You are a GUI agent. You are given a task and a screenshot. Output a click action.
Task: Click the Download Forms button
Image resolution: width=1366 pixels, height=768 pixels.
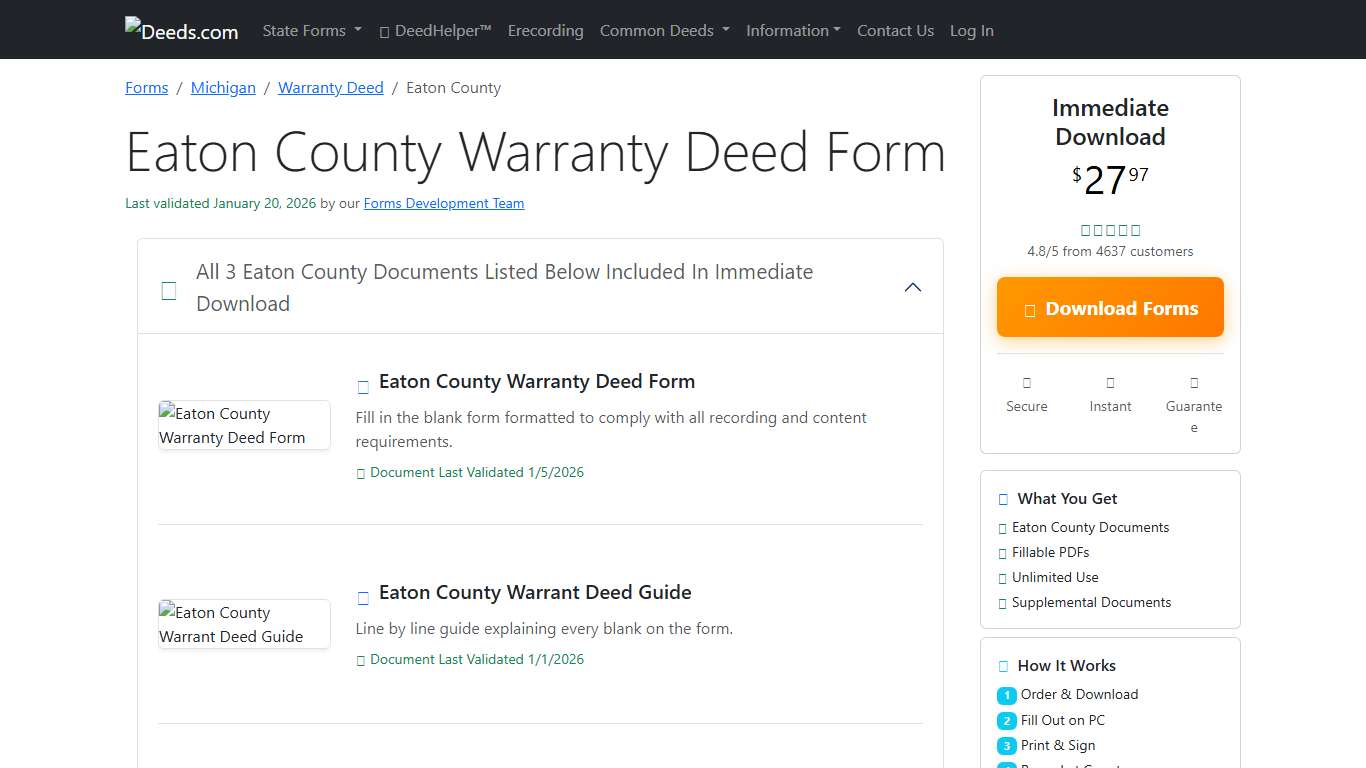(1110, 307)
